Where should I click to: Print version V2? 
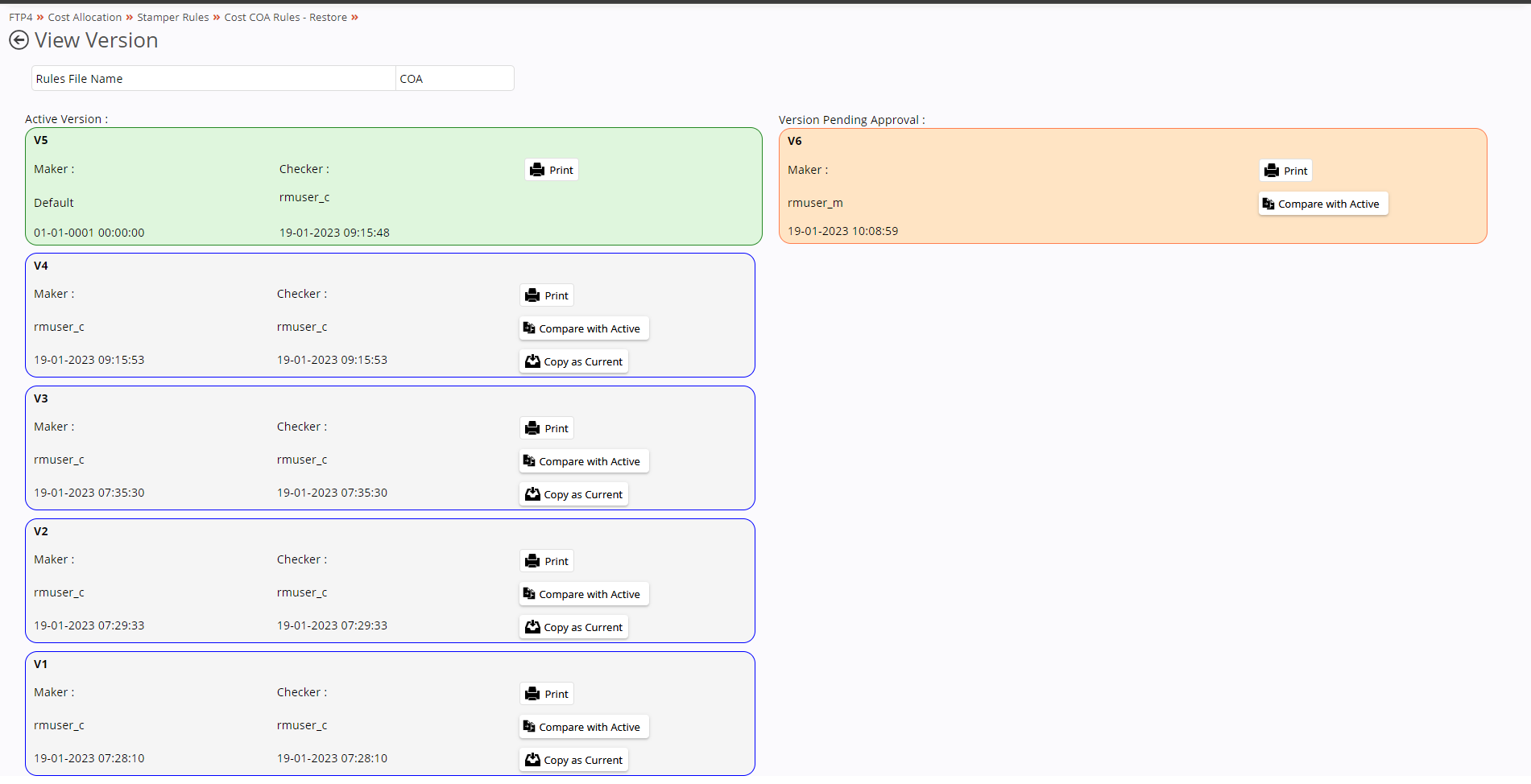[x=547, y=561]
